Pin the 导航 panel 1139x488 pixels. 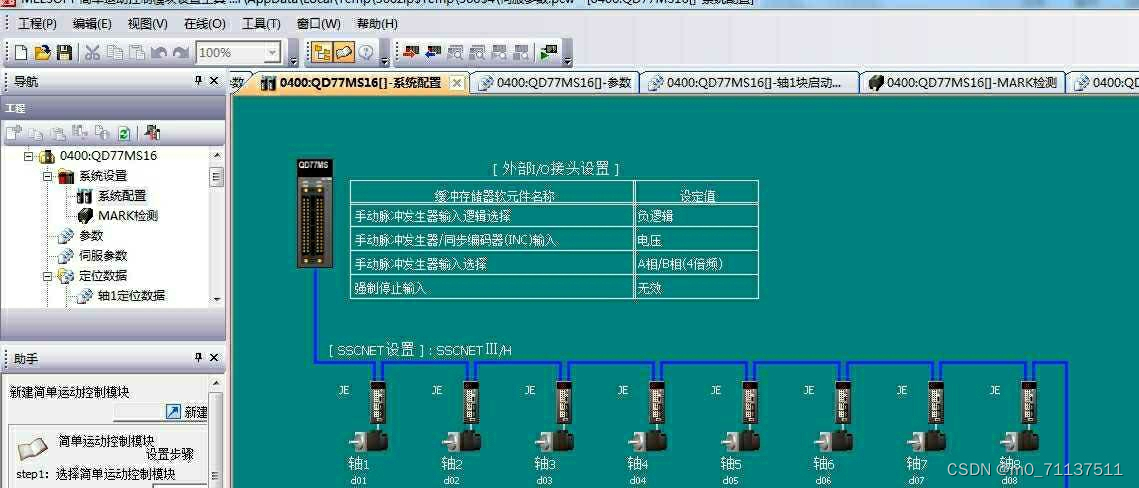(198, 81)
